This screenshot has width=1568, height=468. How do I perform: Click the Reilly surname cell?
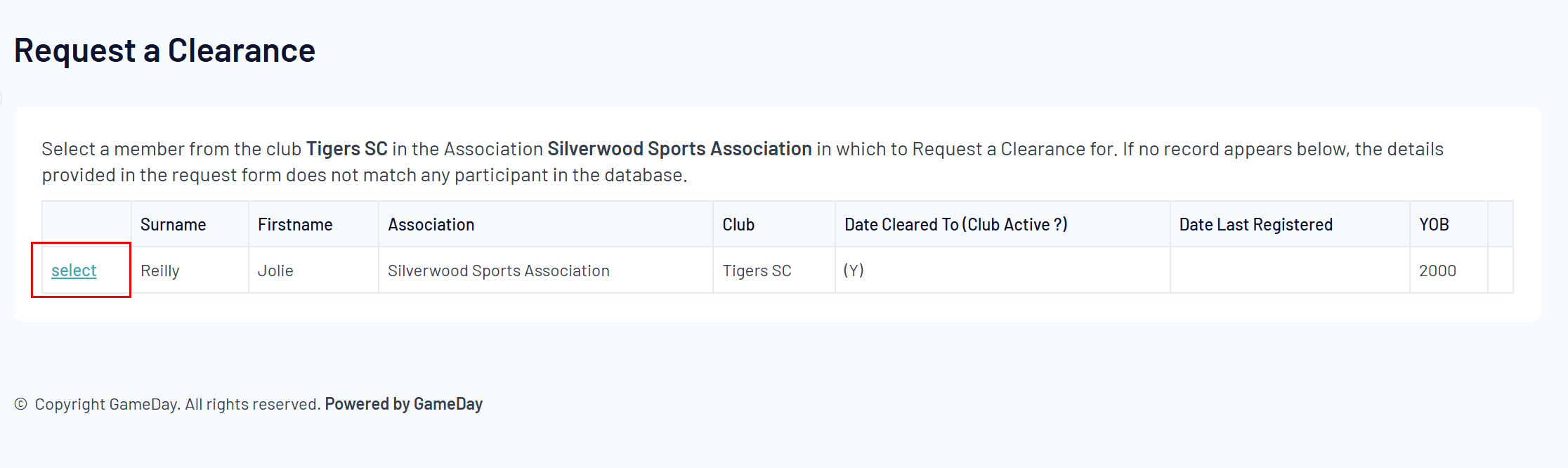click(160, 271)
